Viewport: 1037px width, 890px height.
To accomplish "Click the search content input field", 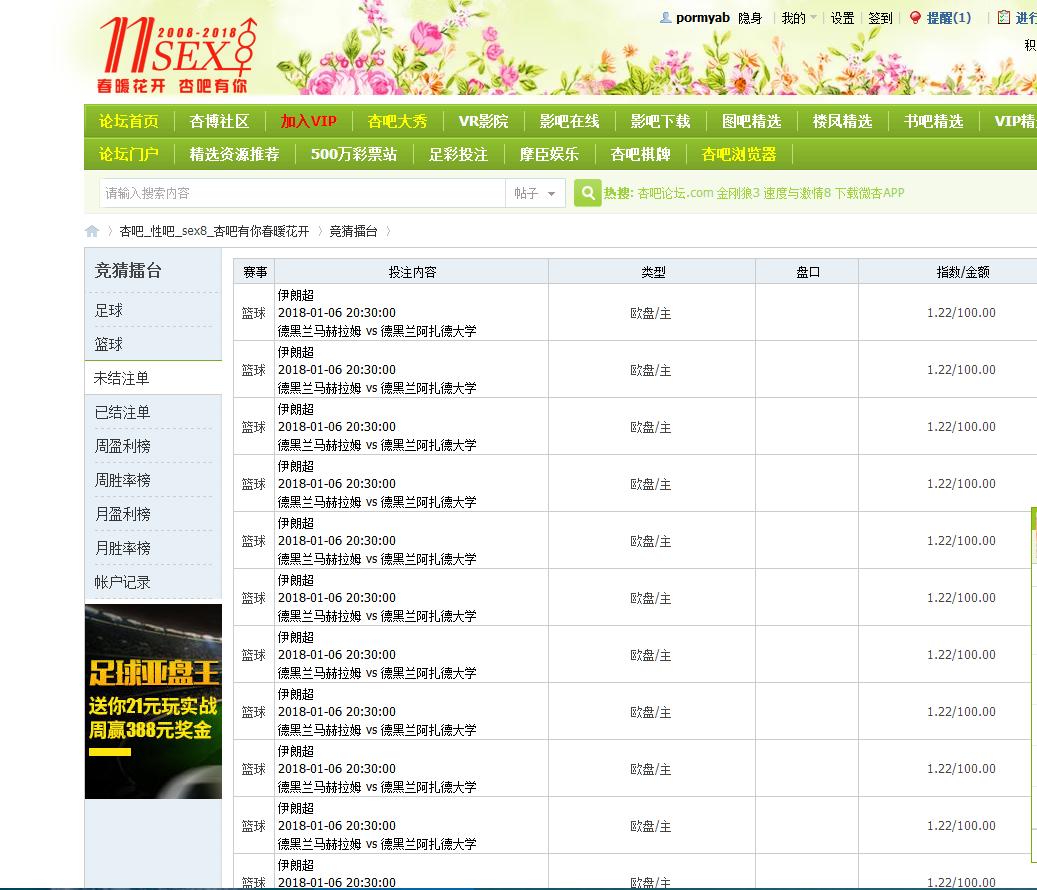I will click(302, 193).
